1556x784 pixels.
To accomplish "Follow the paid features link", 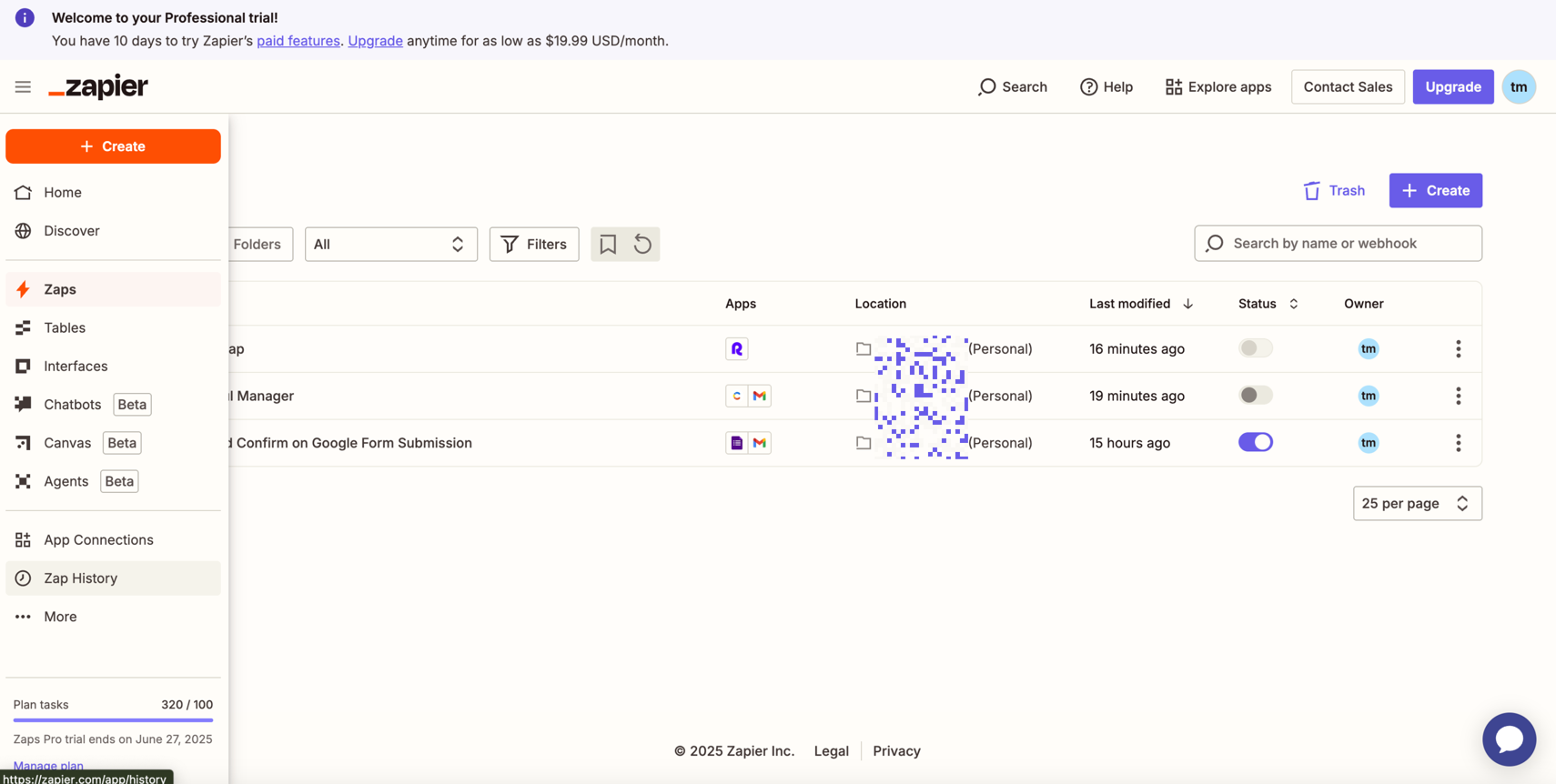I will click(x=298, y=41).
